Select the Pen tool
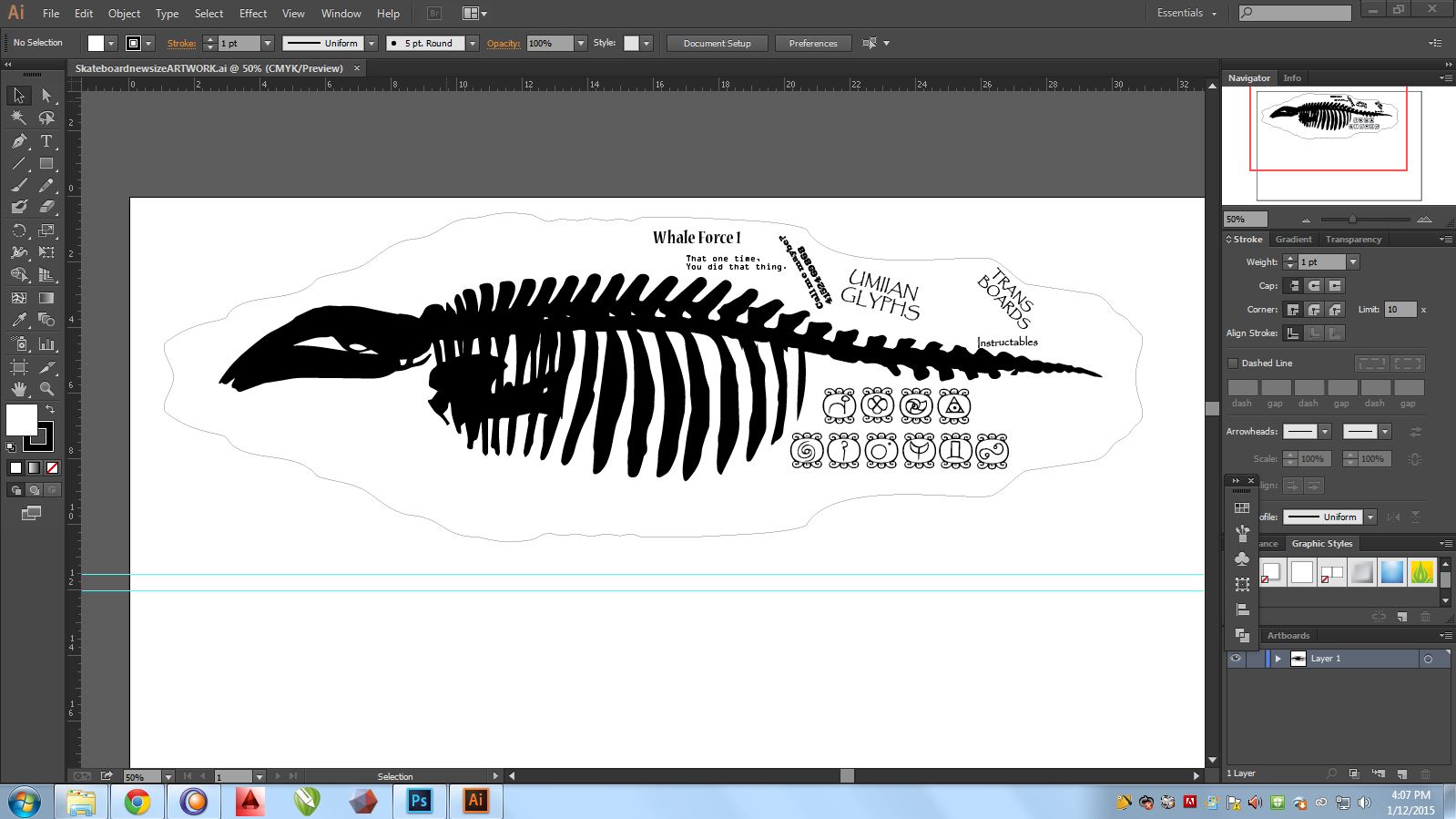Screen dimensions: 1456x819 (18, 141)
